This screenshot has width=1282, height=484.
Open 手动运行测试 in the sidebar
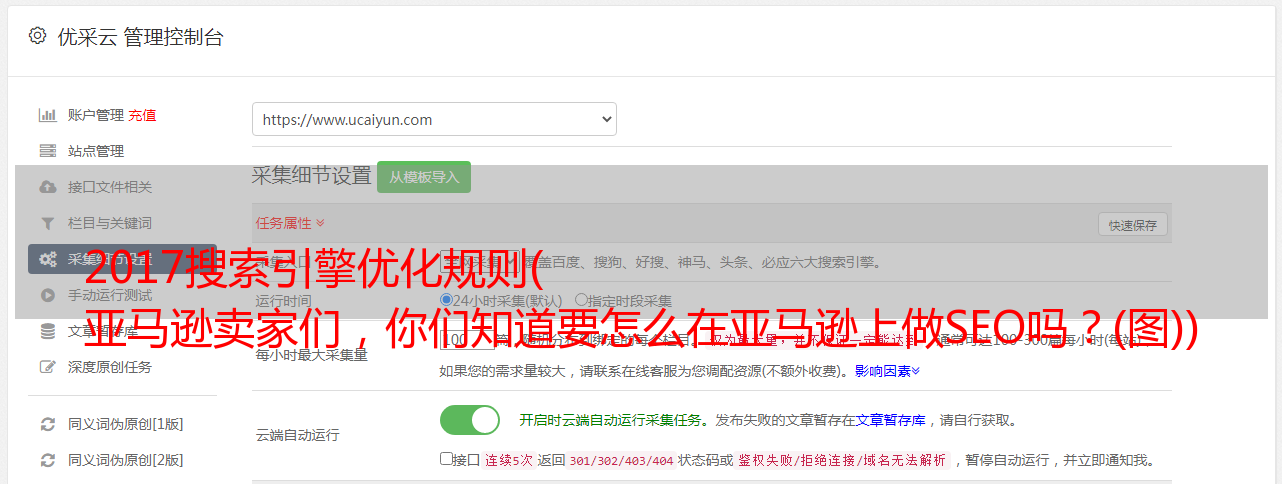click(110, 295)
